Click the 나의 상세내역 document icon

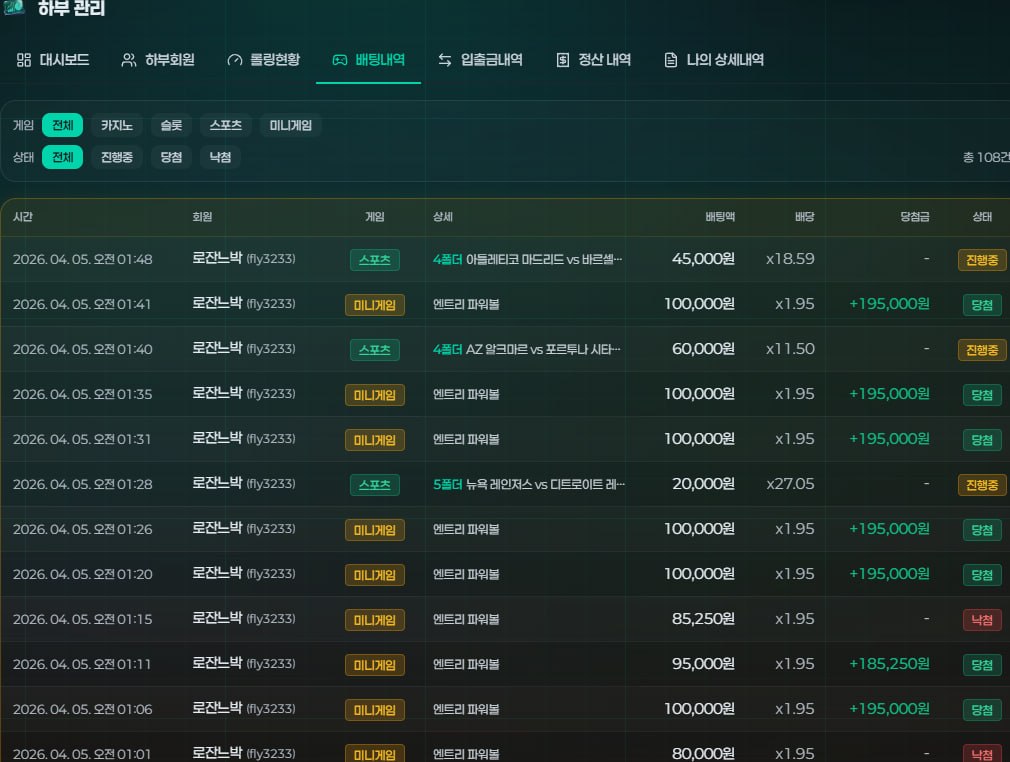coord(671,60)
